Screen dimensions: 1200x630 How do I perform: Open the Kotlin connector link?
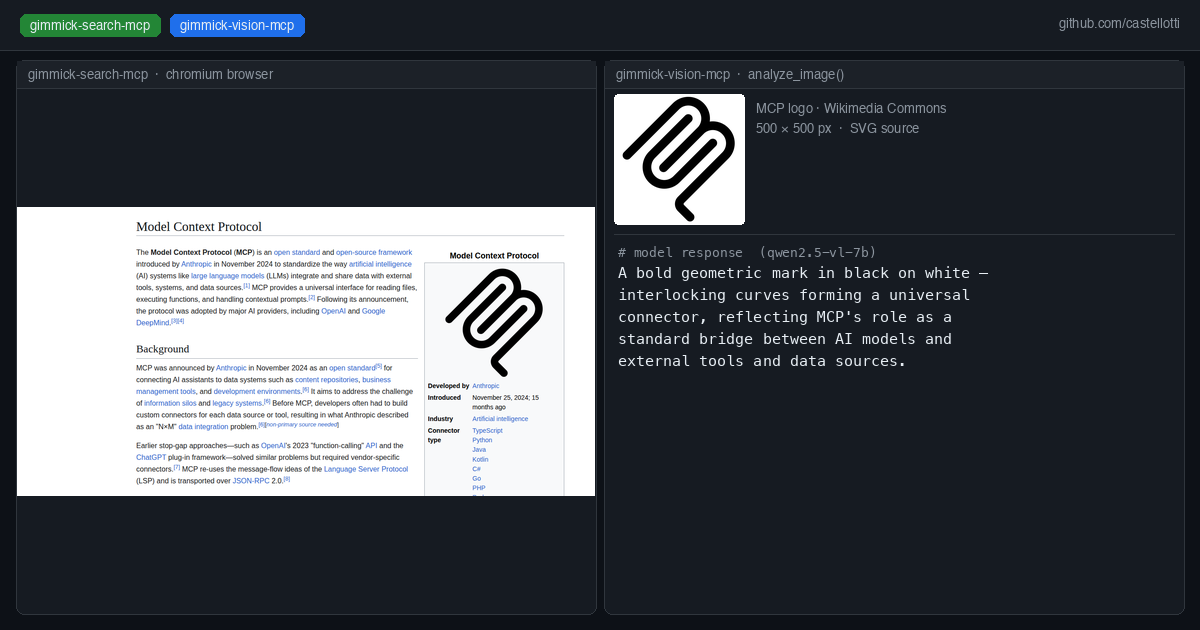[x=480, y=459]
